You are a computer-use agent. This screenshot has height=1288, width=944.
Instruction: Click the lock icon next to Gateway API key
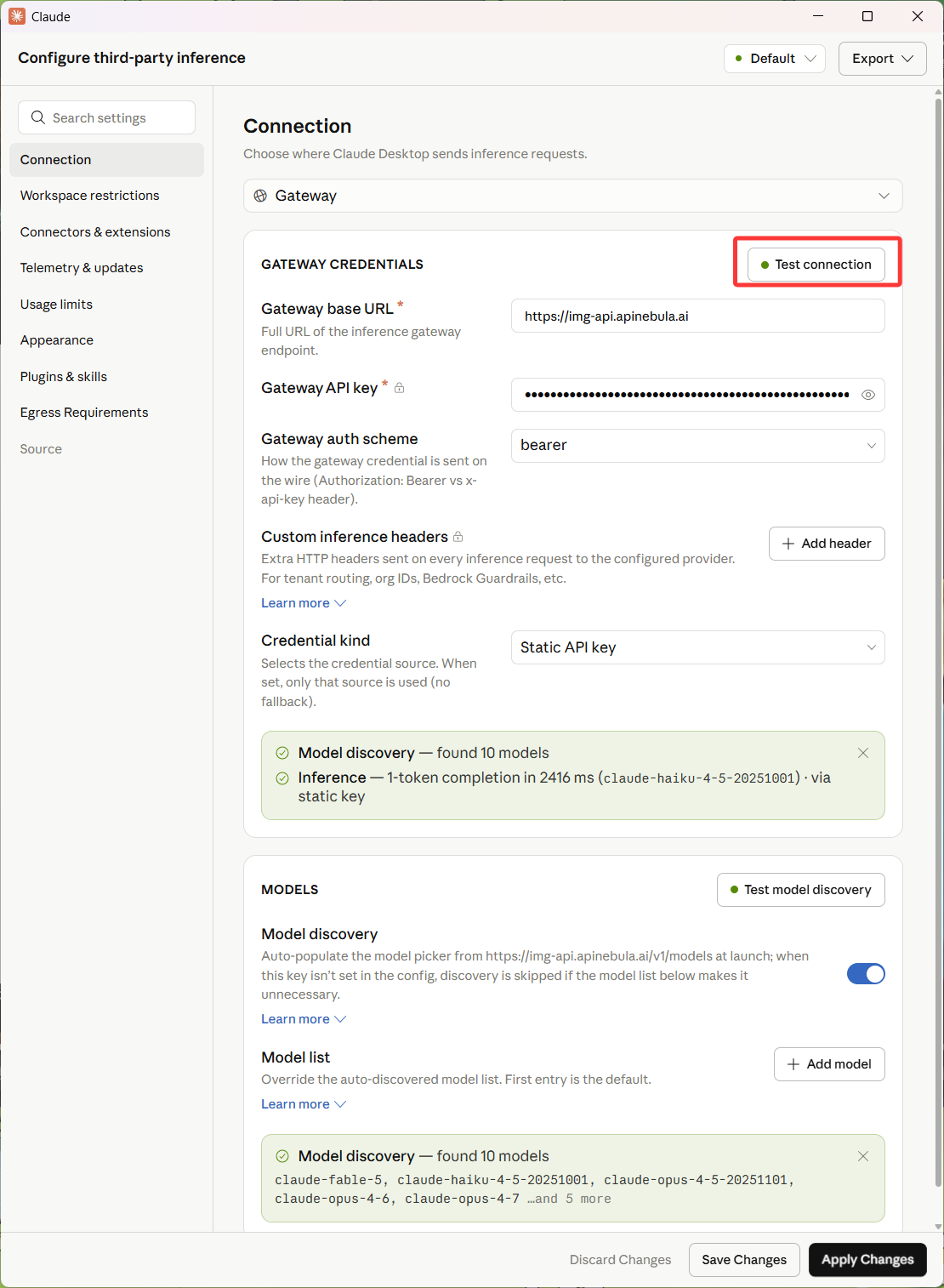[400, 388]
